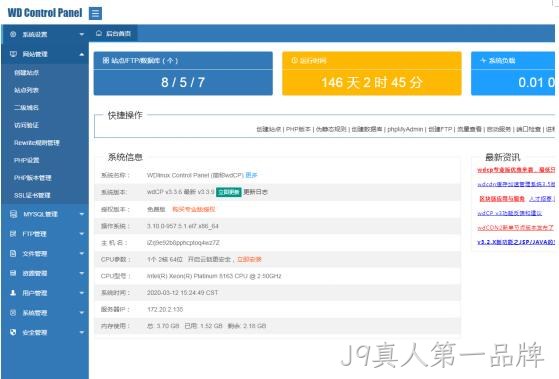
Task: Open 站点列表 in the sidebar
Action: point(26,90)
